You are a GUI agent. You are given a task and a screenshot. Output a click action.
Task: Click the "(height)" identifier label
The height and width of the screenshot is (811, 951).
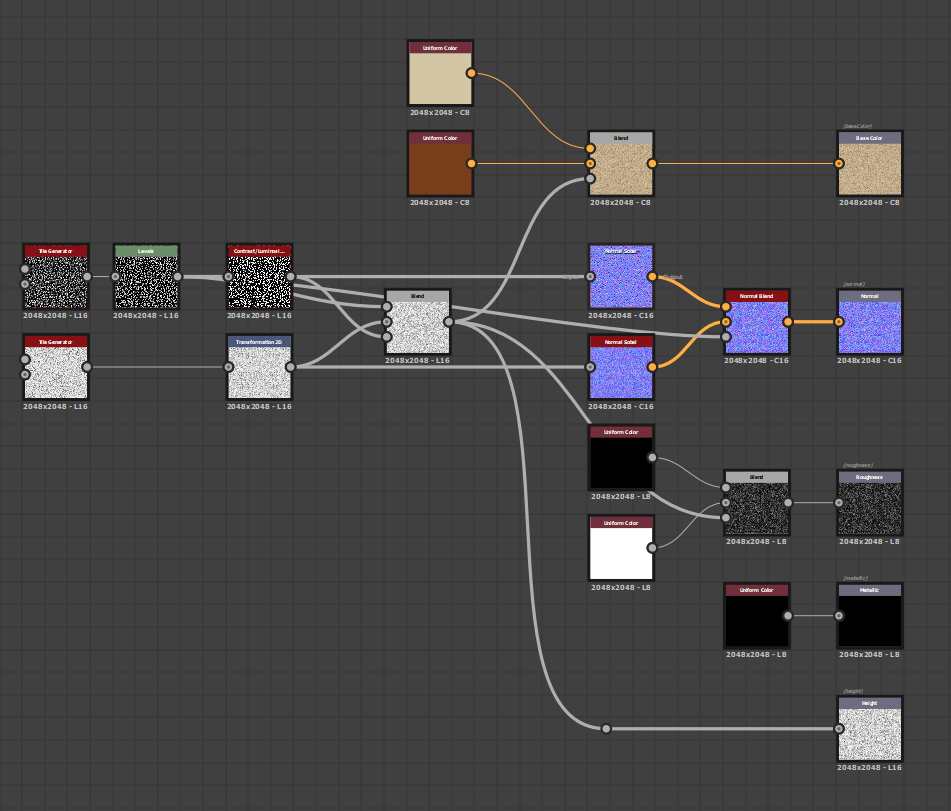(x=853, y=691)
